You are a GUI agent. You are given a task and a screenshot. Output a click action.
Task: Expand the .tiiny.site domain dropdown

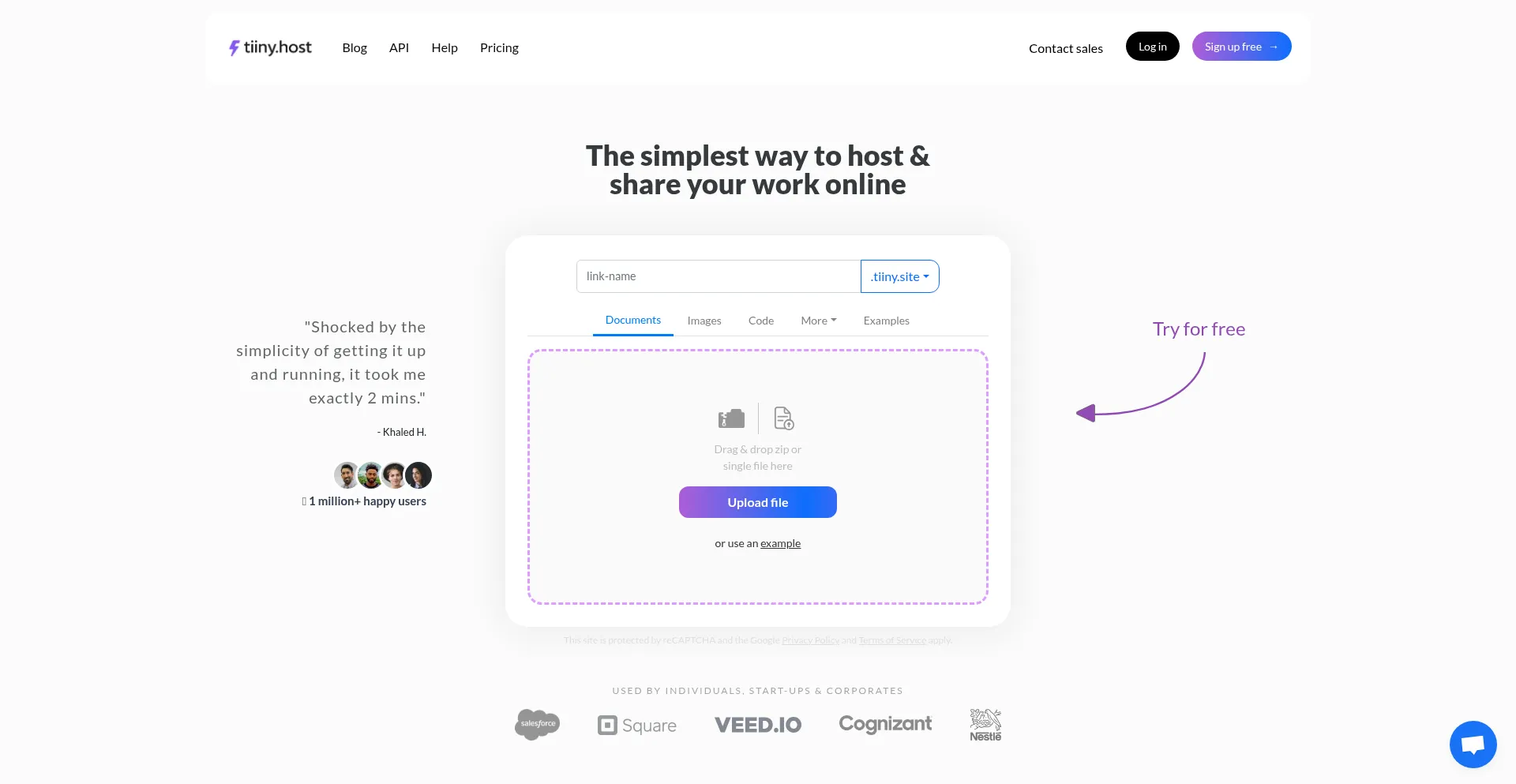[x=900, y=276]
